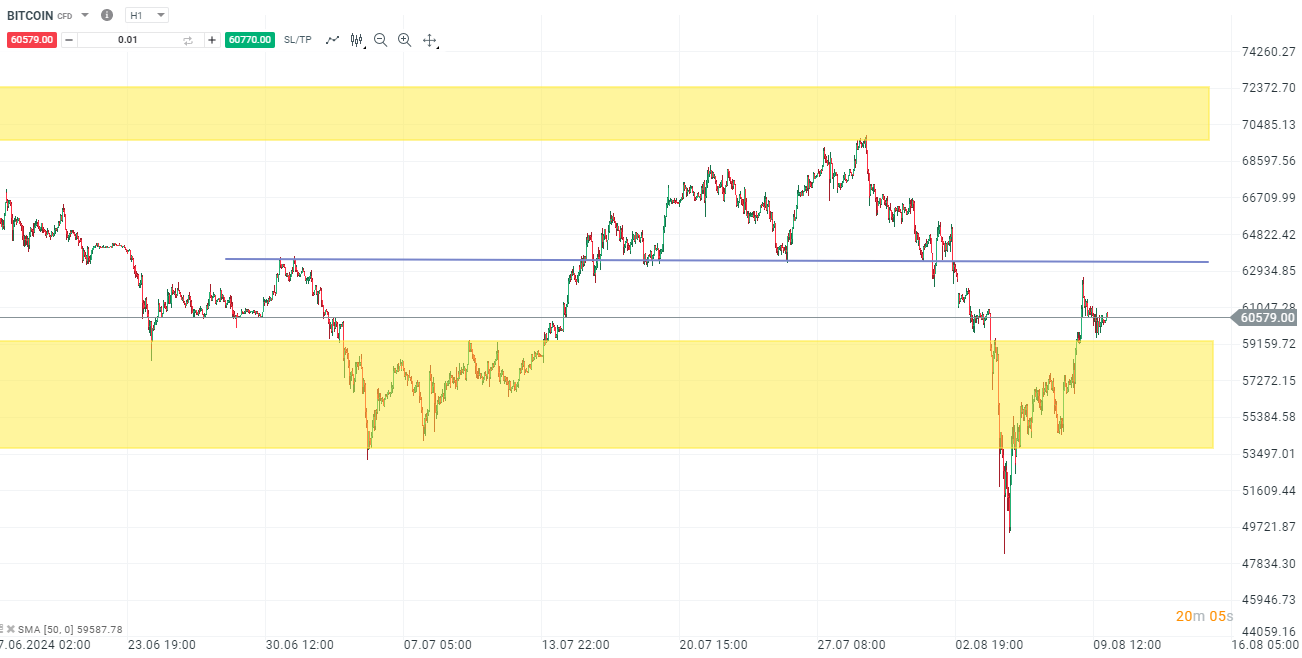Click the red sell button 60579.00
Viewport: 1302px width, 658px height.
32,39
